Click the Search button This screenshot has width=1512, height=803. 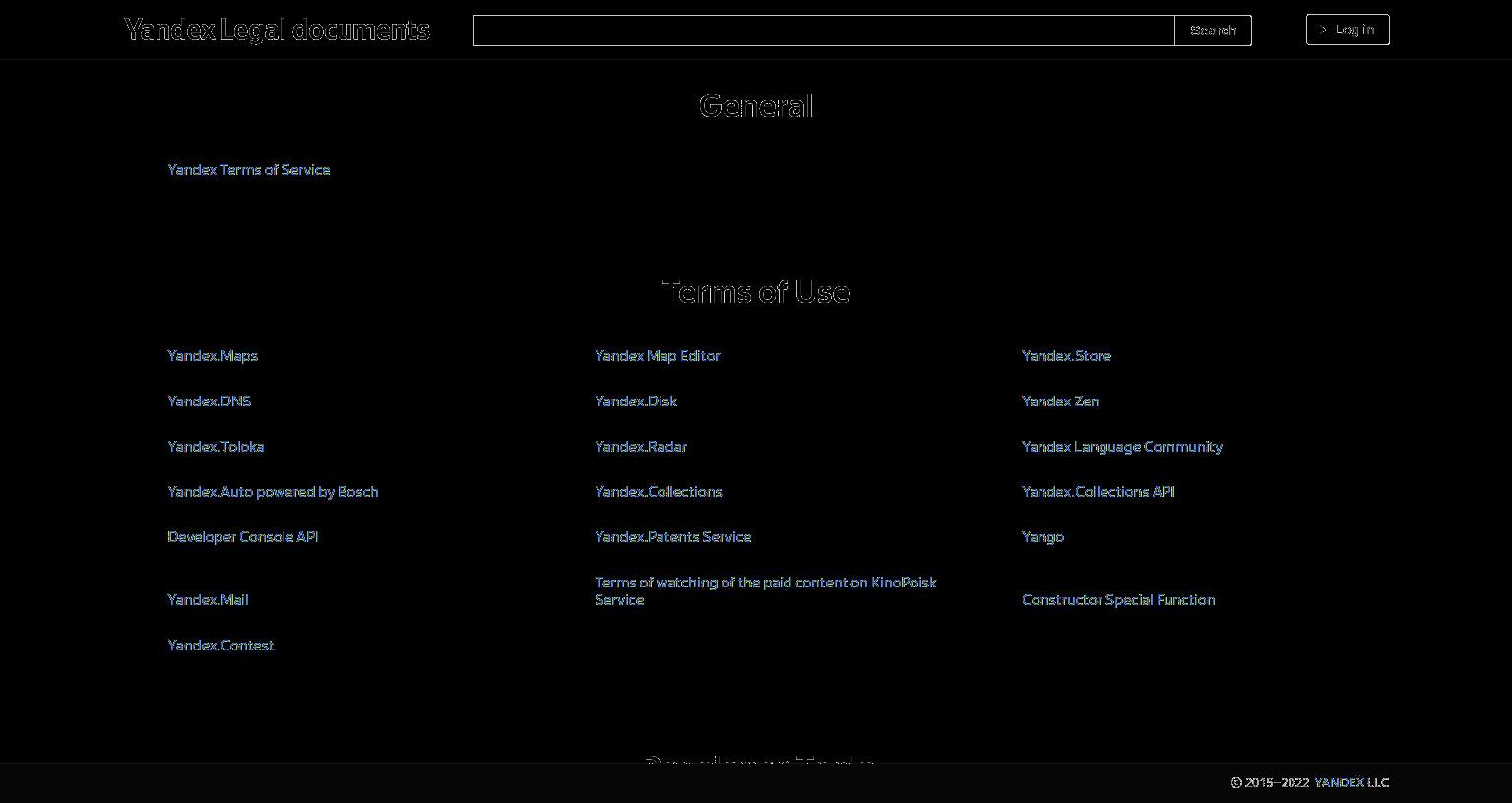(x=1213, y=31)
